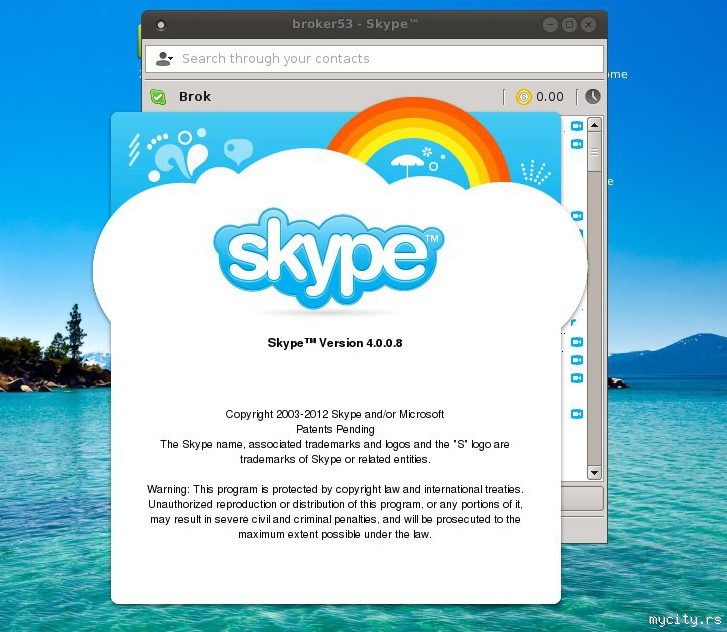Click the contact list scrollbar up arrow
727x632 pixels.
click(594, 125)
